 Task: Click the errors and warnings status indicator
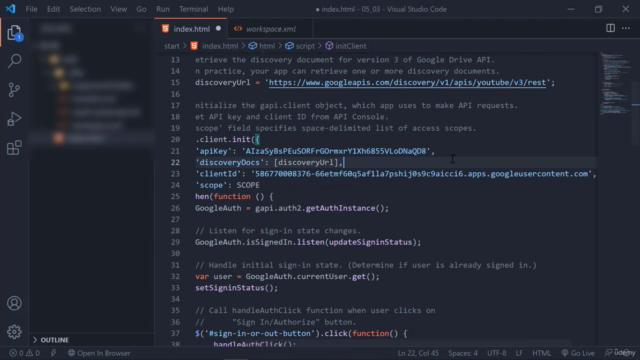pos(24,353)
